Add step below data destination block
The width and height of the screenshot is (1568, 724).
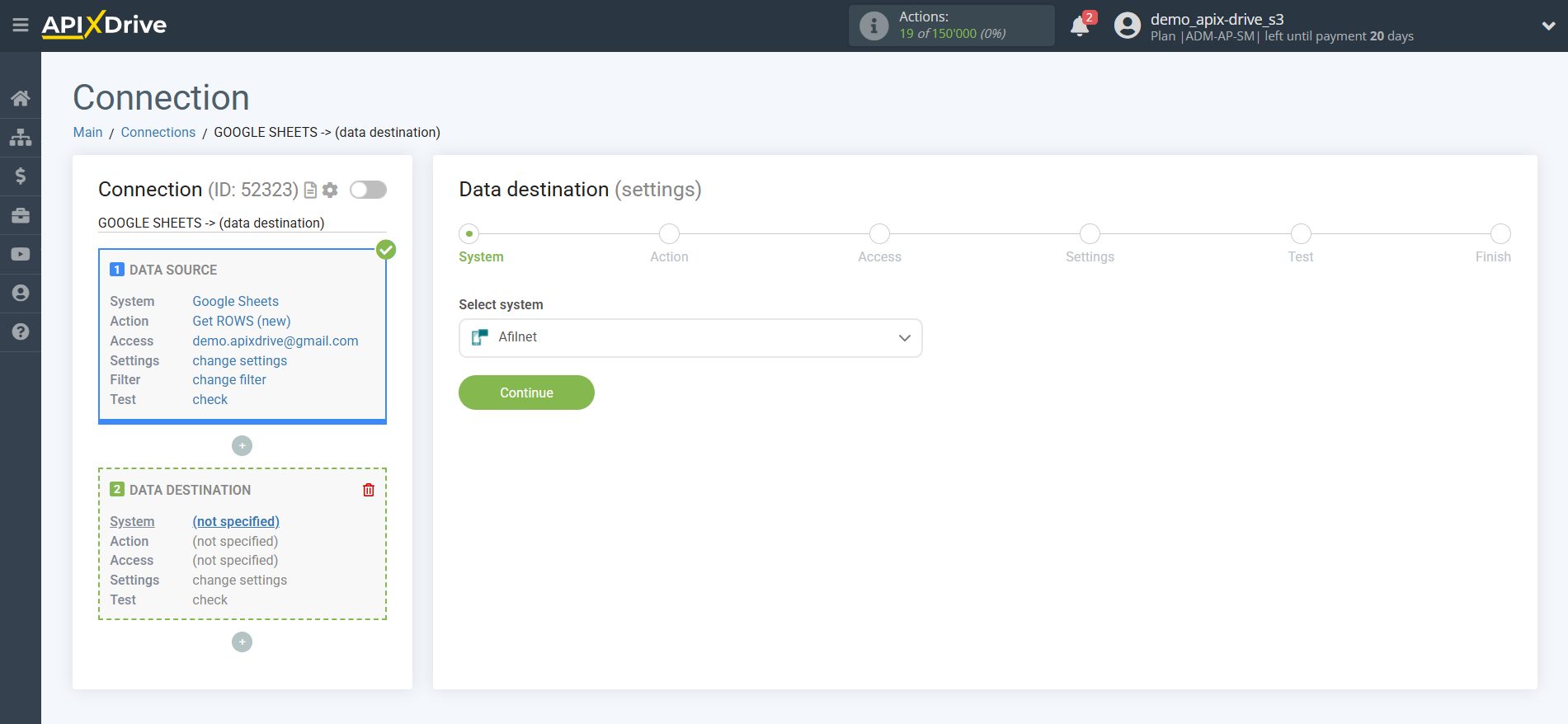[242, 642]
